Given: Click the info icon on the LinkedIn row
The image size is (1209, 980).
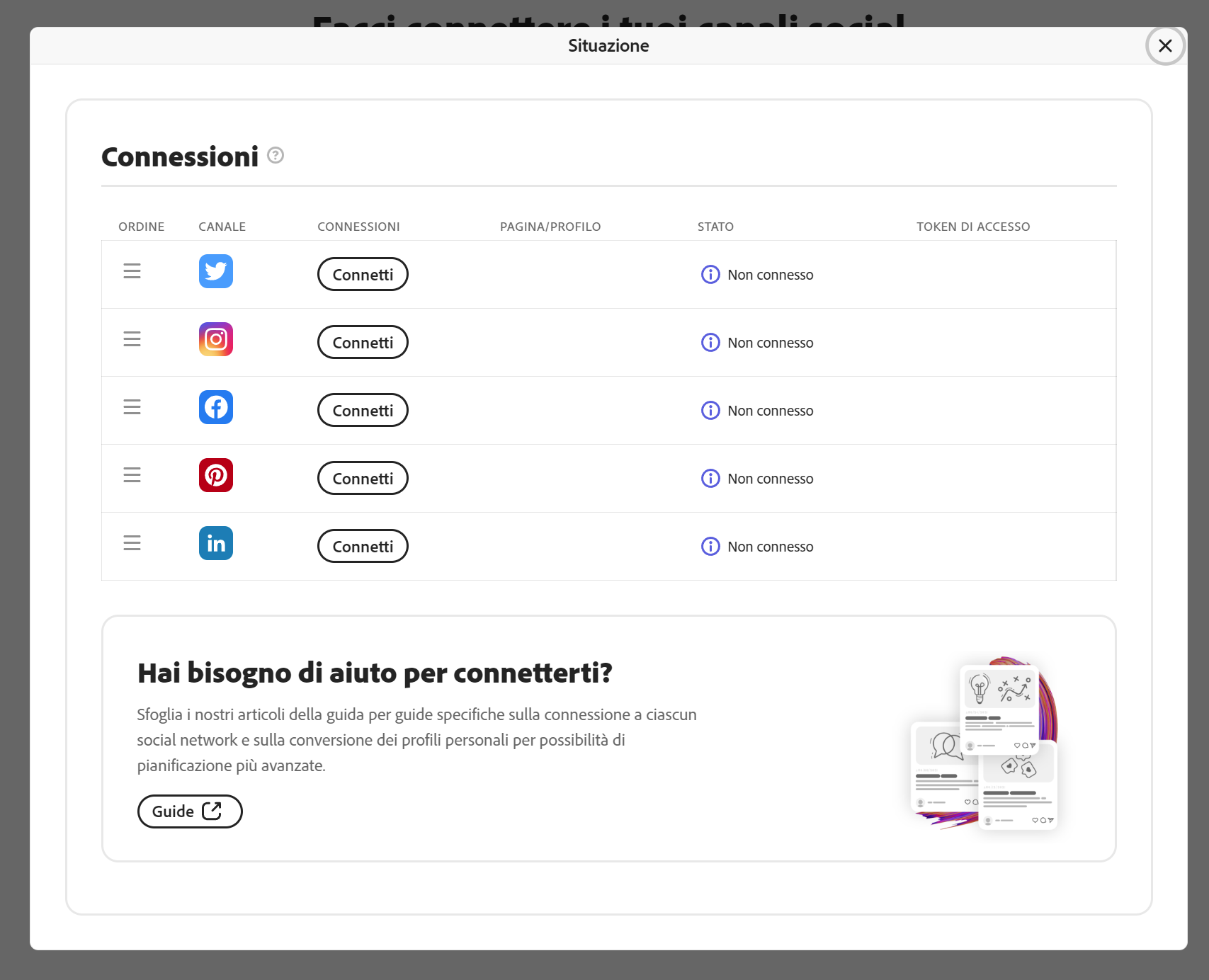Looking at the screenshot, I should click(x=710, y=546).
